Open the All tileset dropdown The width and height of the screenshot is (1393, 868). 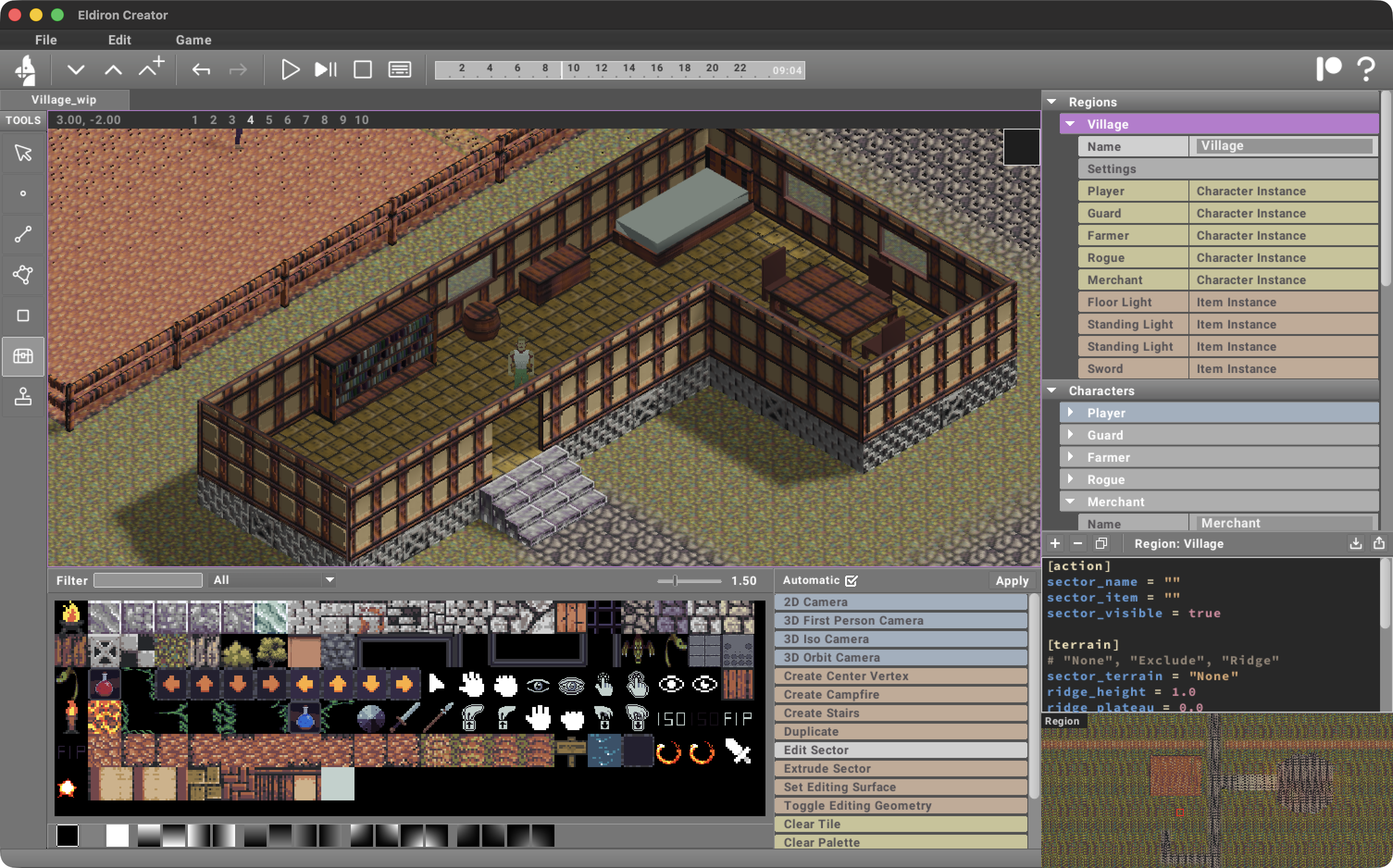point(272,580)
